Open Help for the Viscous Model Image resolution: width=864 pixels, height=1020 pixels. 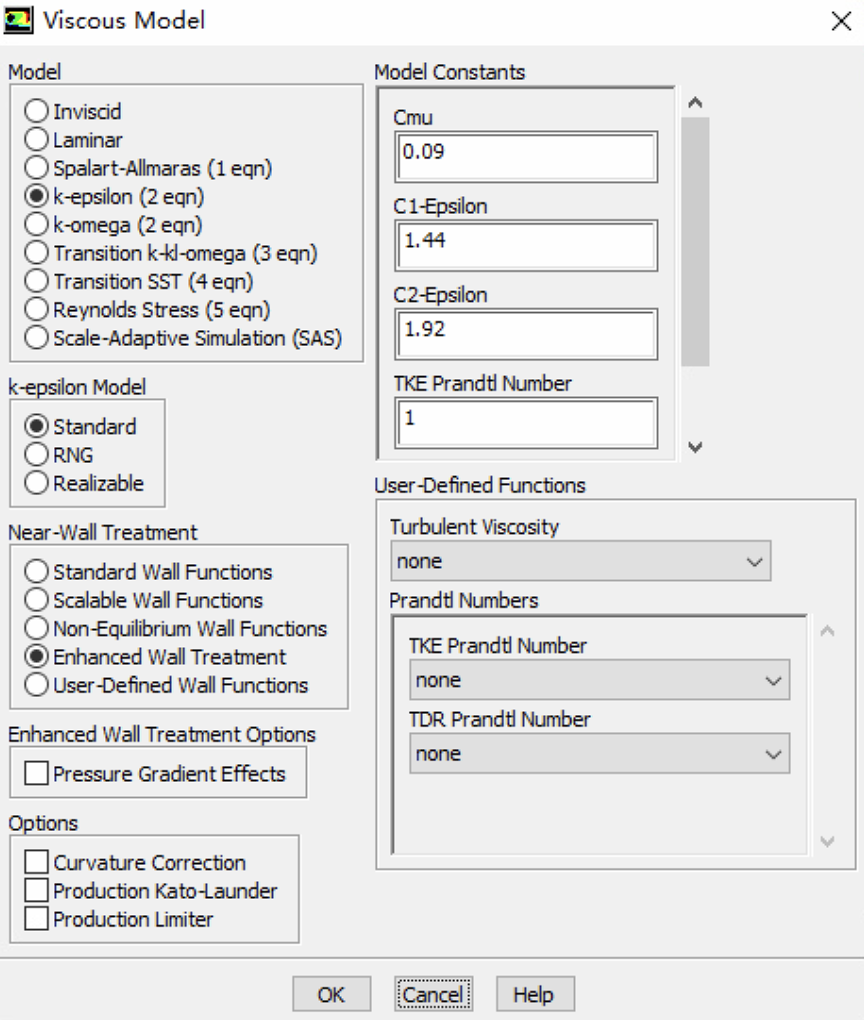click(x=535, y=995)
